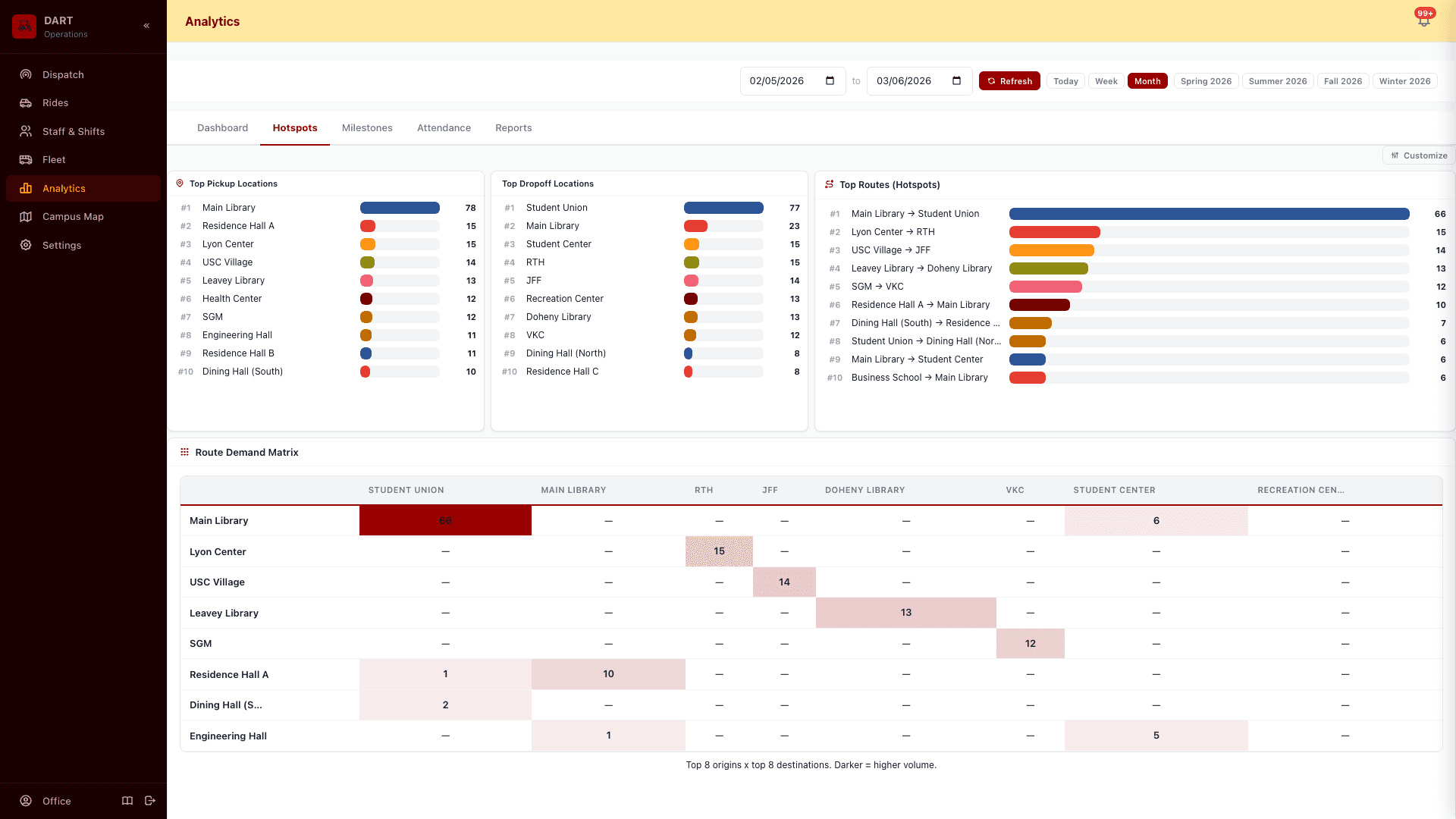Screen dimensions: 1456x819
Task: Switch to the Attendance tab
Action: pos(444,127)
